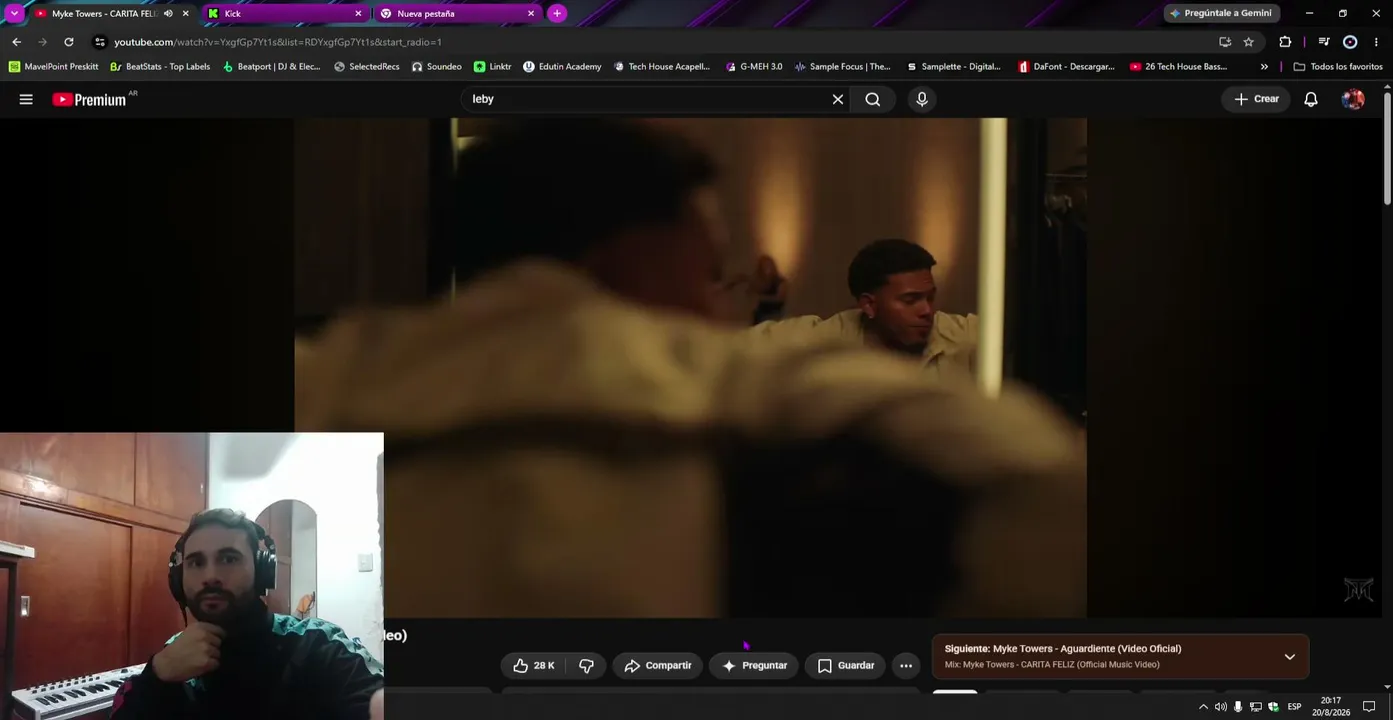The image size is (1393, 720).
Task: Open the G-MEH 3.0 bookmark
Action: 754,67
